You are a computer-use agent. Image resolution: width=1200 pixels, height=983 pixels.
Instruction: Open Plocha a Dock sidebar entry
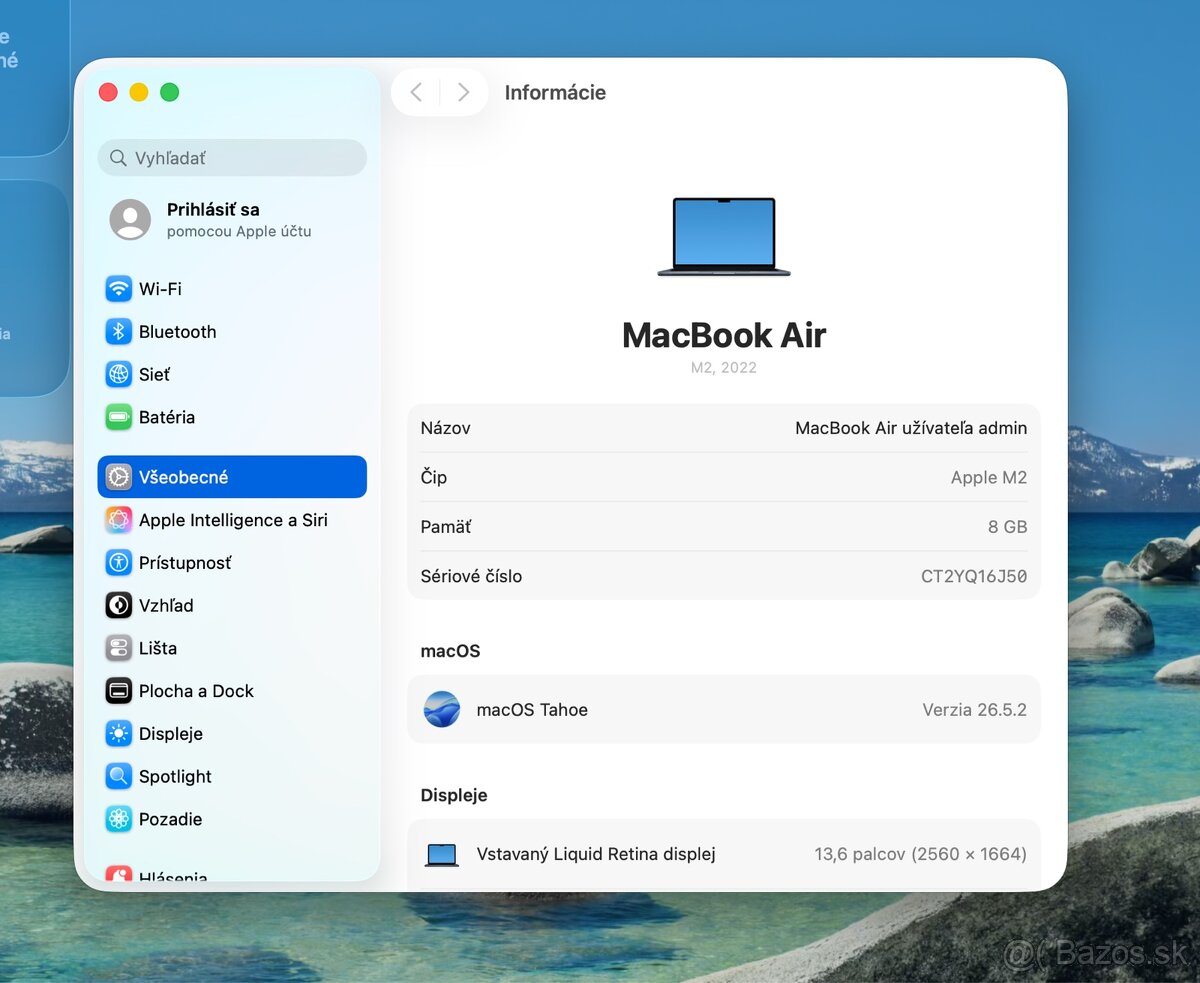pyautogui.click(x=232, y=691)
